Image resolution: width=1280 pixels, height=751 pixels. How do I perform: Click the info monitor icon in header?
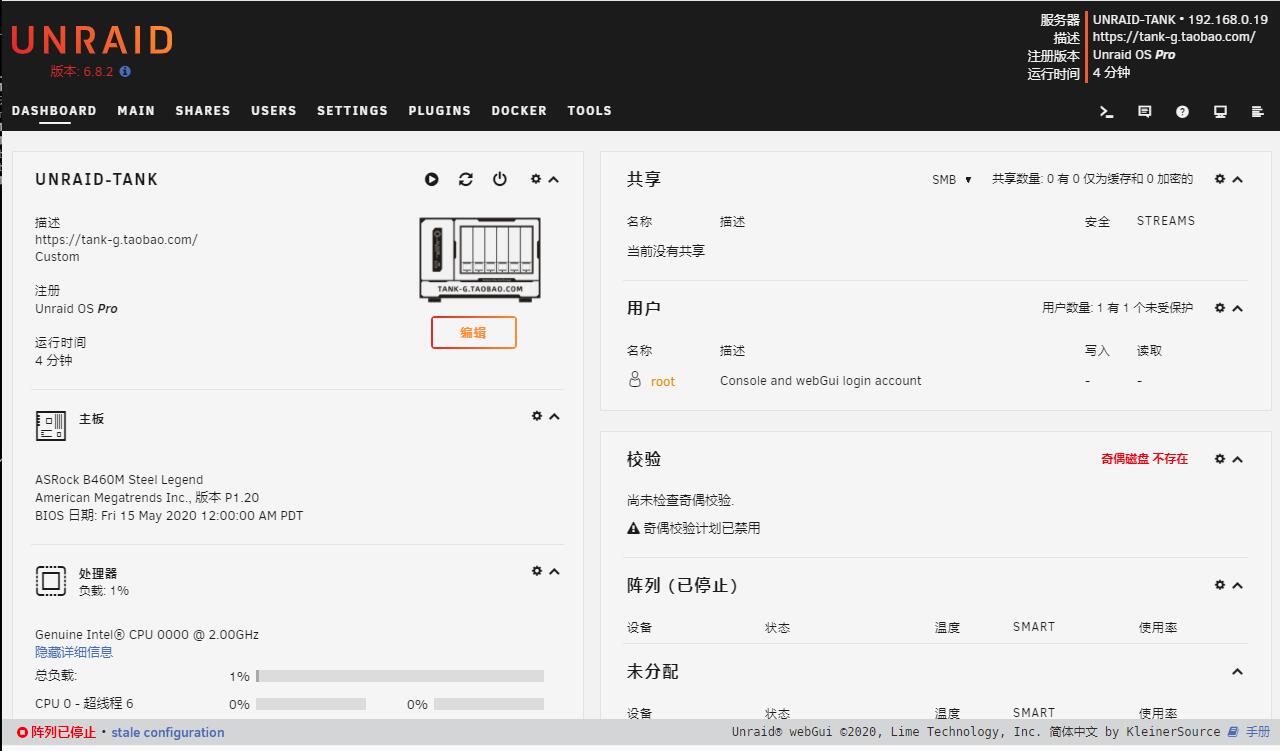[1220, 112]
